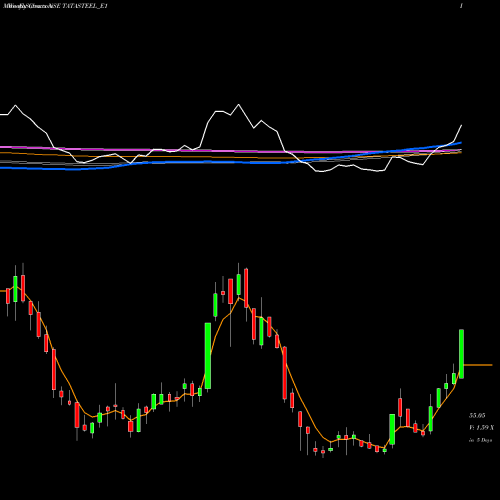Click the horizontal orange price line at chart right
This screenshot has width=500, height=500.
pos(478,365)
